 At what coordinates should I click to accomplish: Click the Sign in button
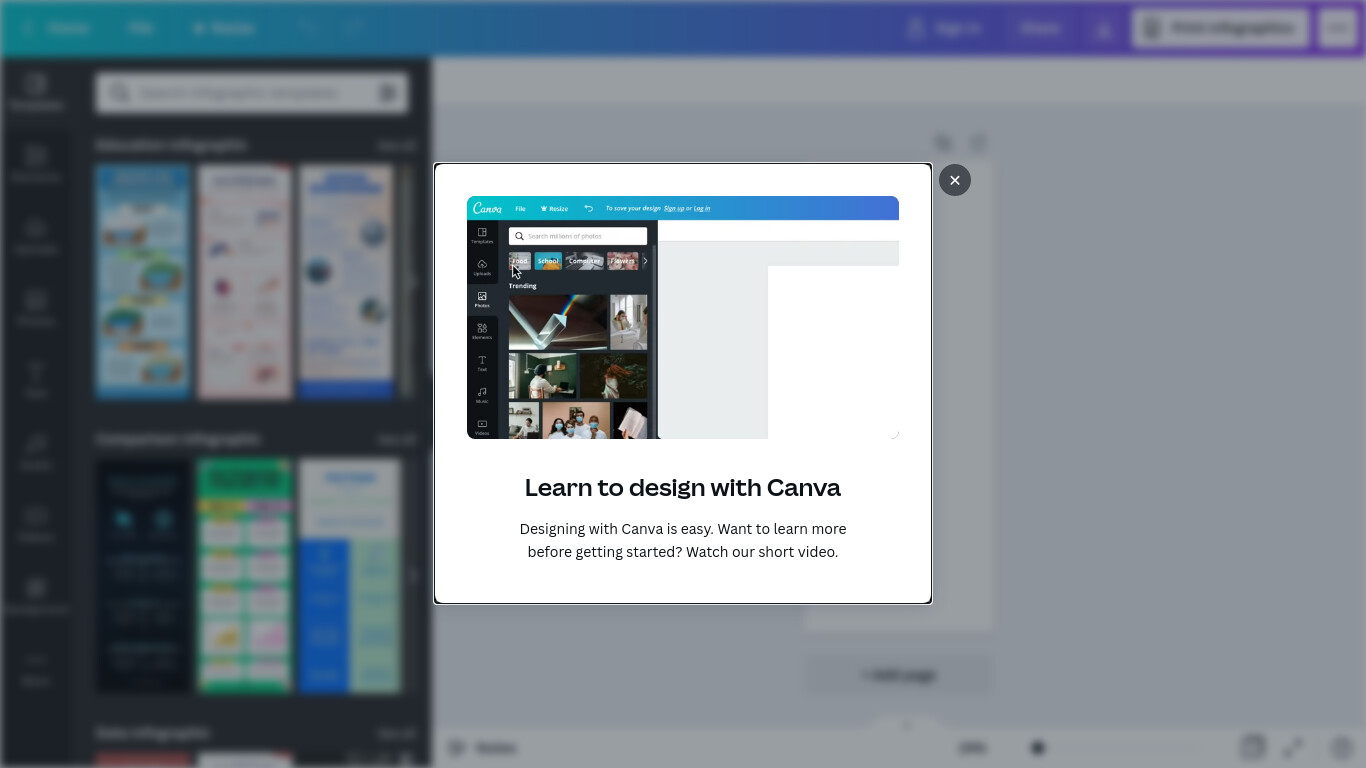pyautogui.click(x=945, y=28)
